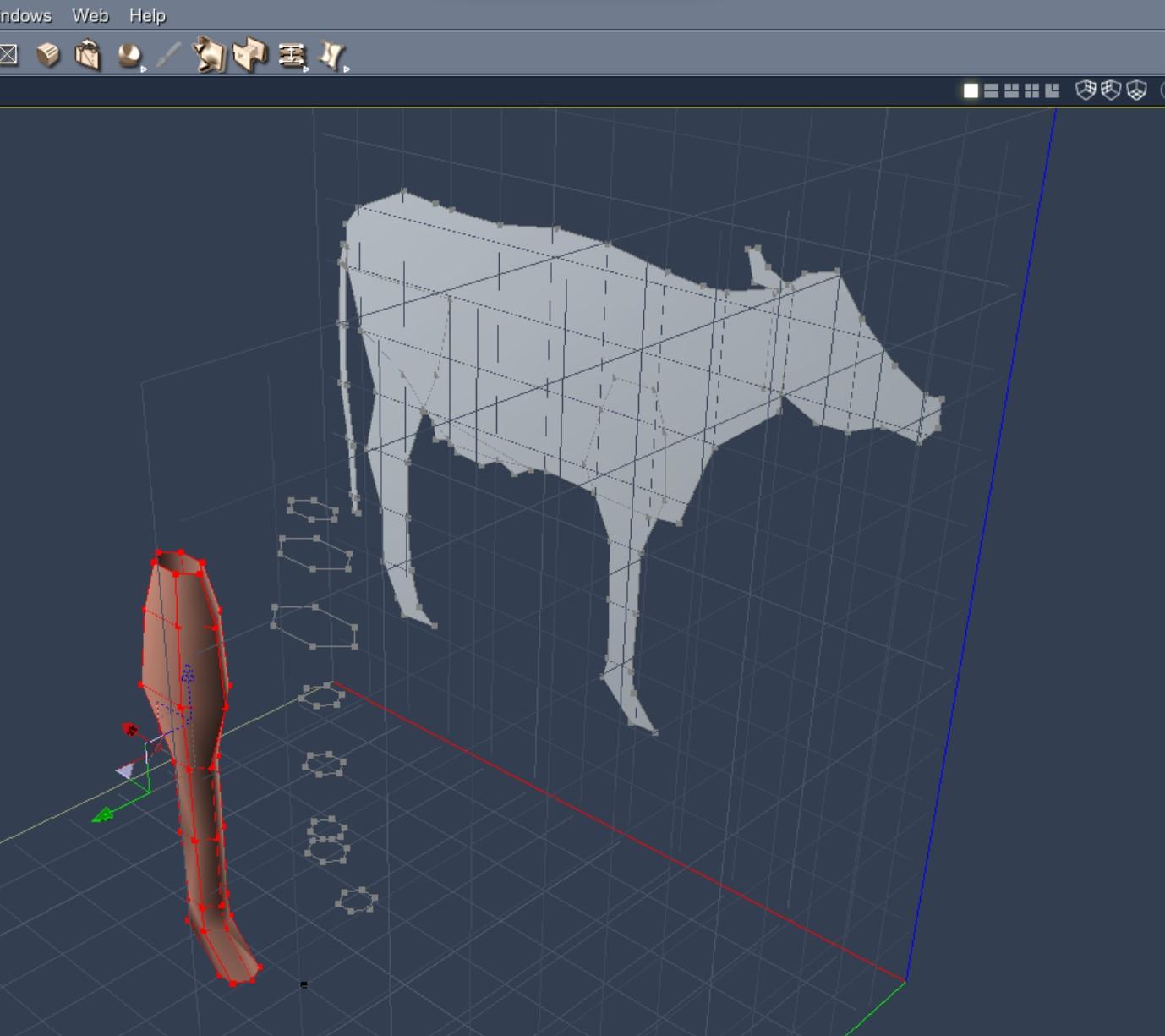This screenshot has width=1165, height=1036.
Task: Click the warped sheet toolbar icon
Action: click(331, 55)
